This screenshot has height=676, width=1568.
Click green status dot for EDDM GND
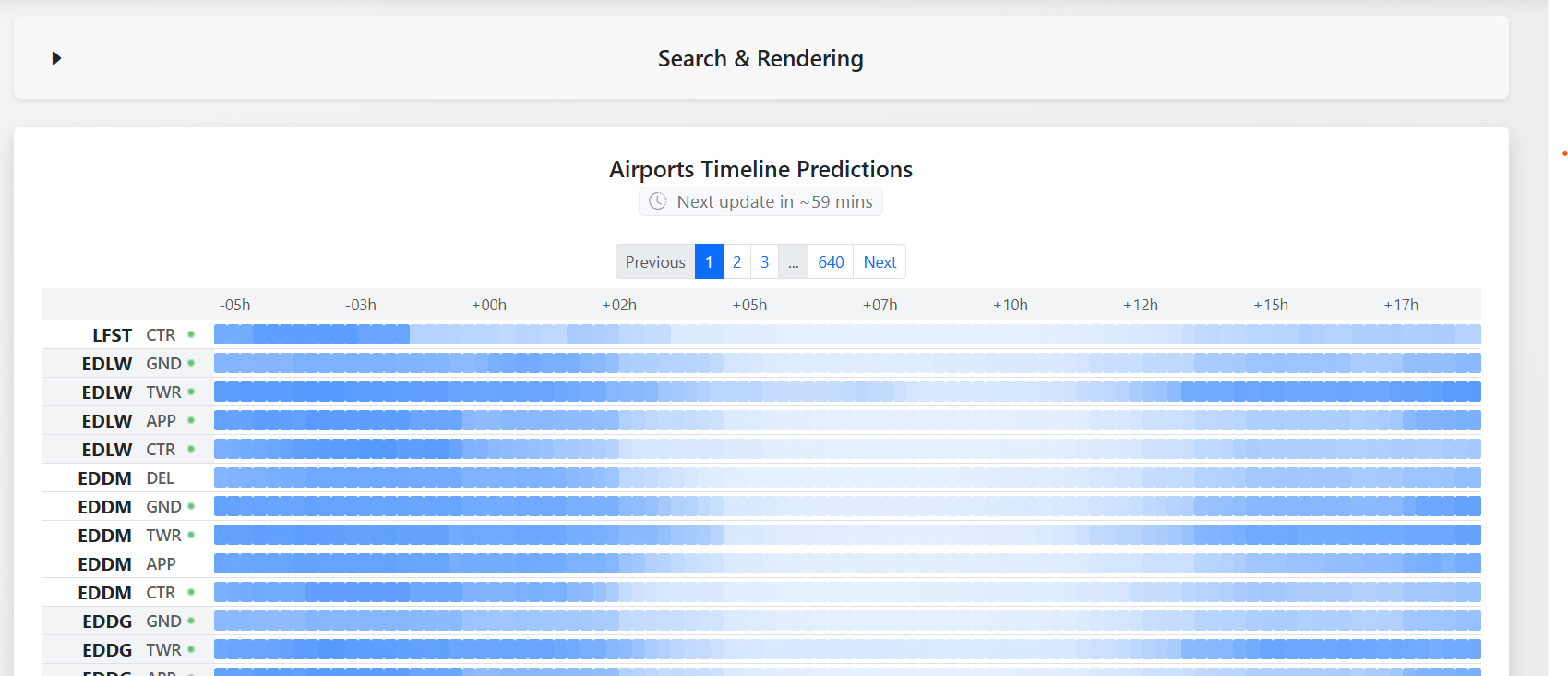(191, 506)
